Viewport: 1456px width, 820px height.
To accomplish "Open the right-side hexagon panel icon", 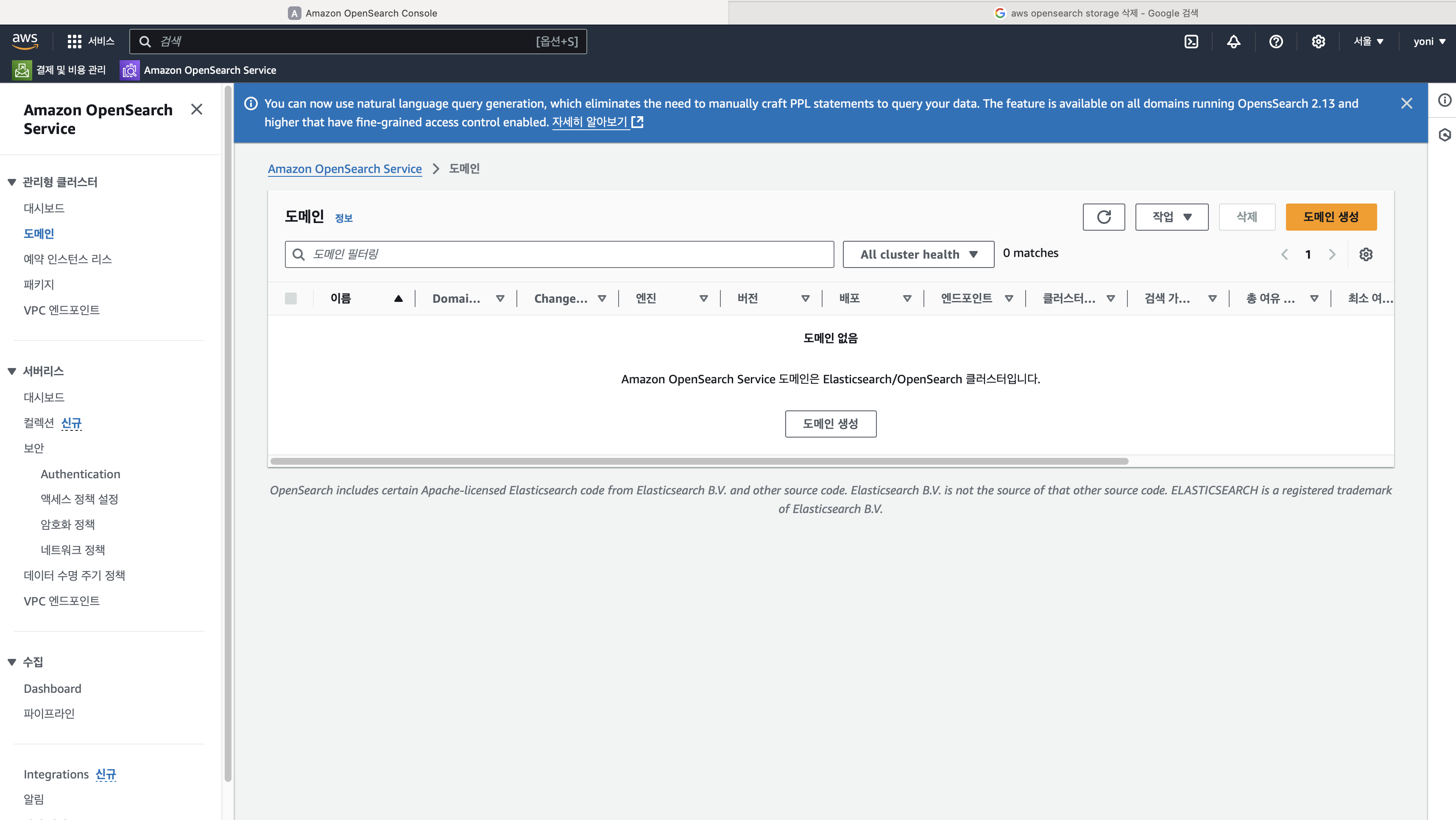I will click(x=1444, y=134).
